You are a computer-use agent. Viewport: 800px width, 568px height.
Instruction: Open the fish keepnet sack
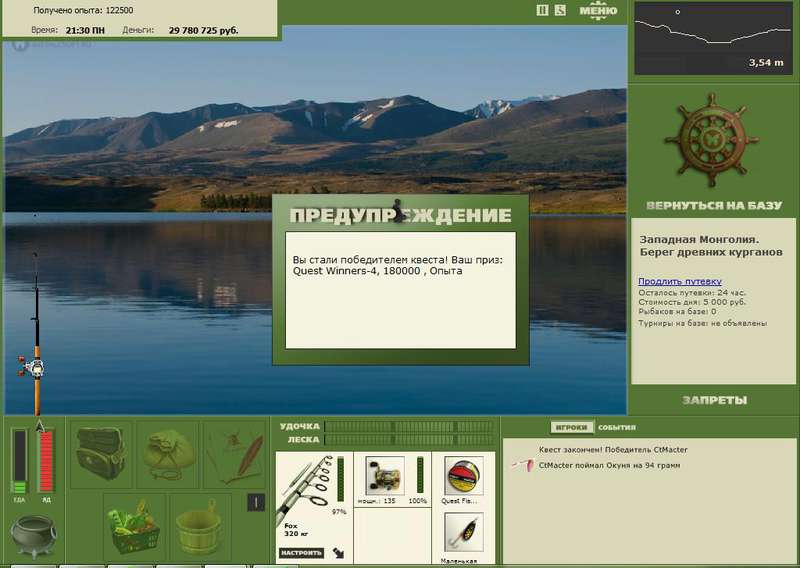coord(168,454)
